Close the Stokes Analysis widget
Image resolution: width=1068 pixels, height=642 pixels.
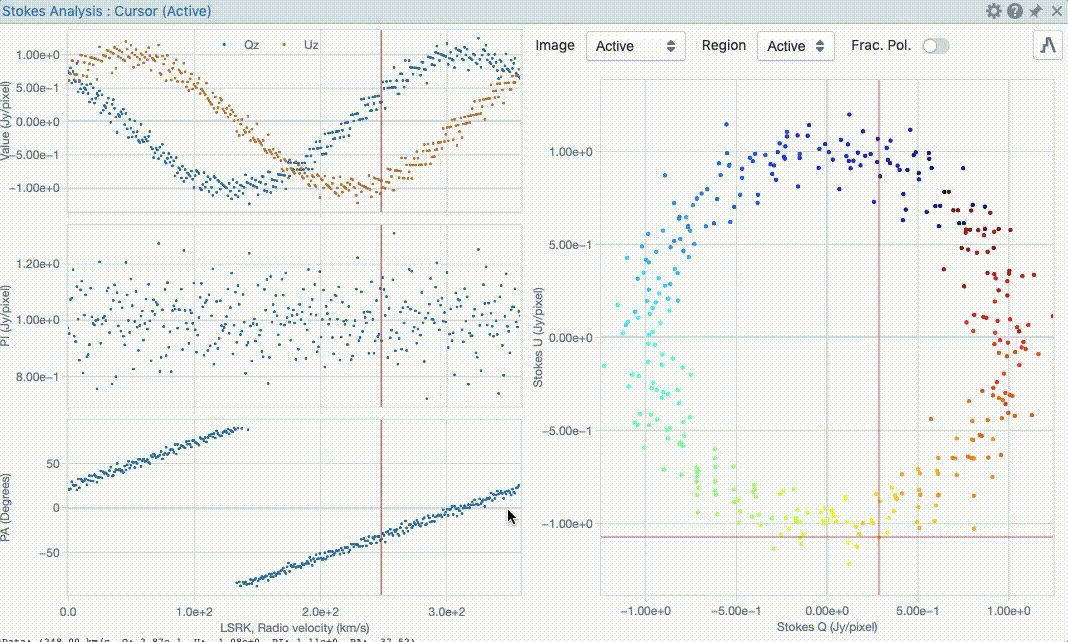[x=1058, y=11]
